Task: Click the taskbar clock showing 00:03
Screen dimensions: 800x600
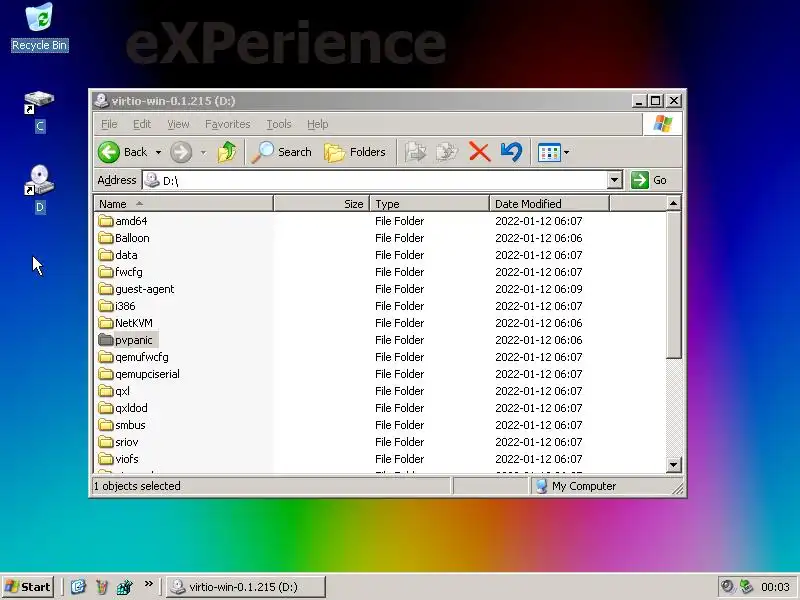Action: click(775, 587)
